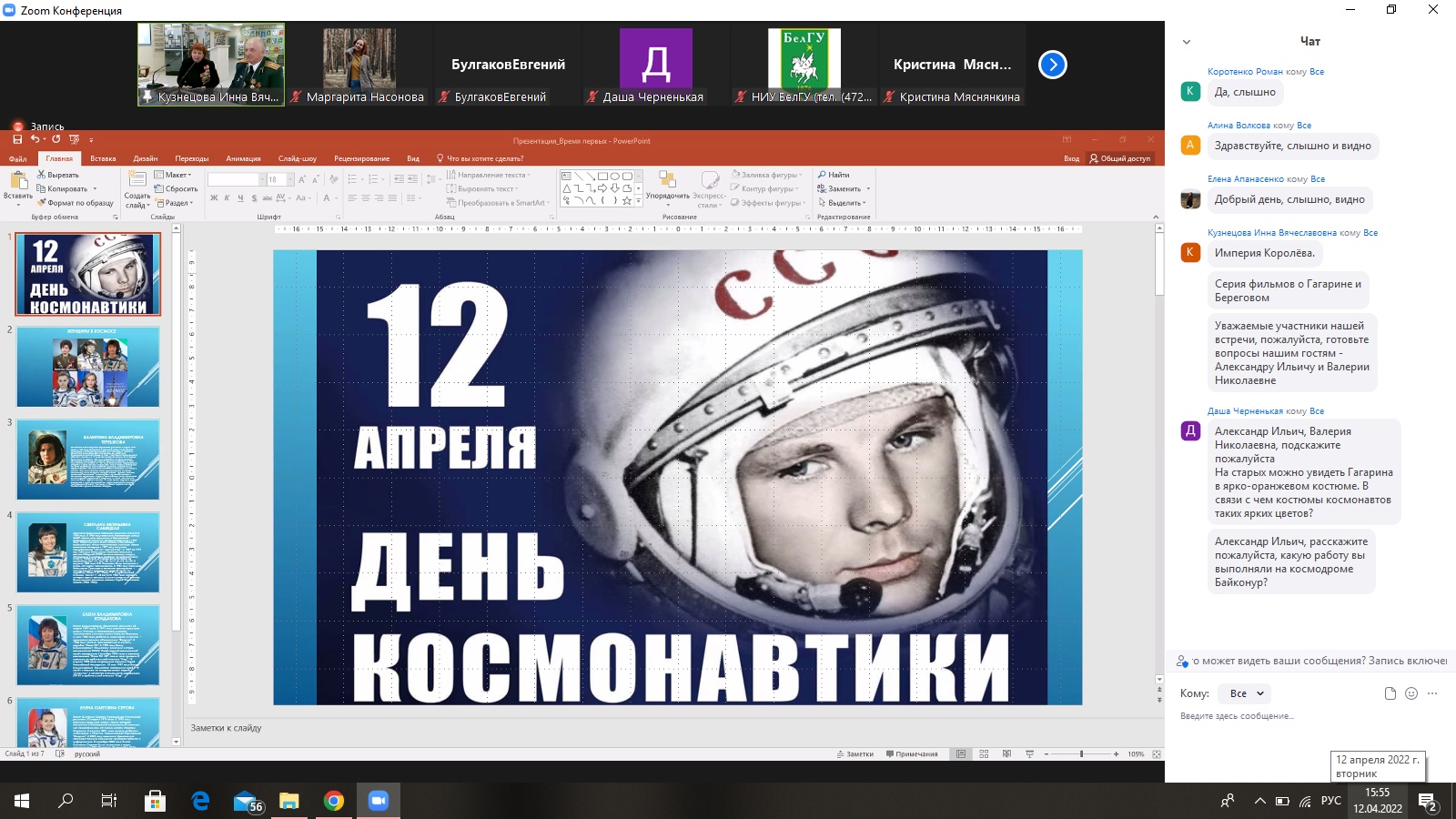Viewport: 1456px width, 819px height.
Task: Cut selection with Вырезать
Action: [58, 175]
